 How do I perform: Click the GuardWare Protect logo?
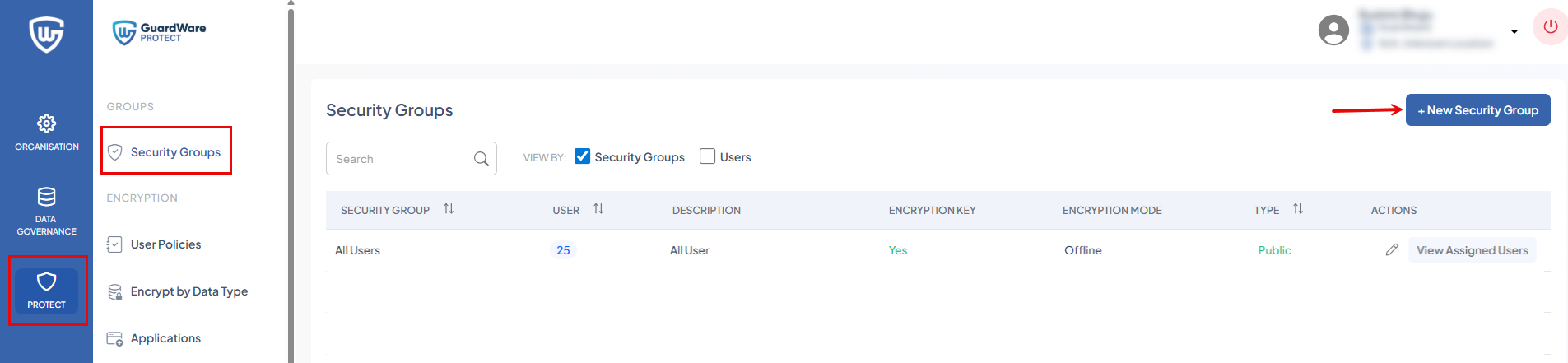tap(159, 32)
